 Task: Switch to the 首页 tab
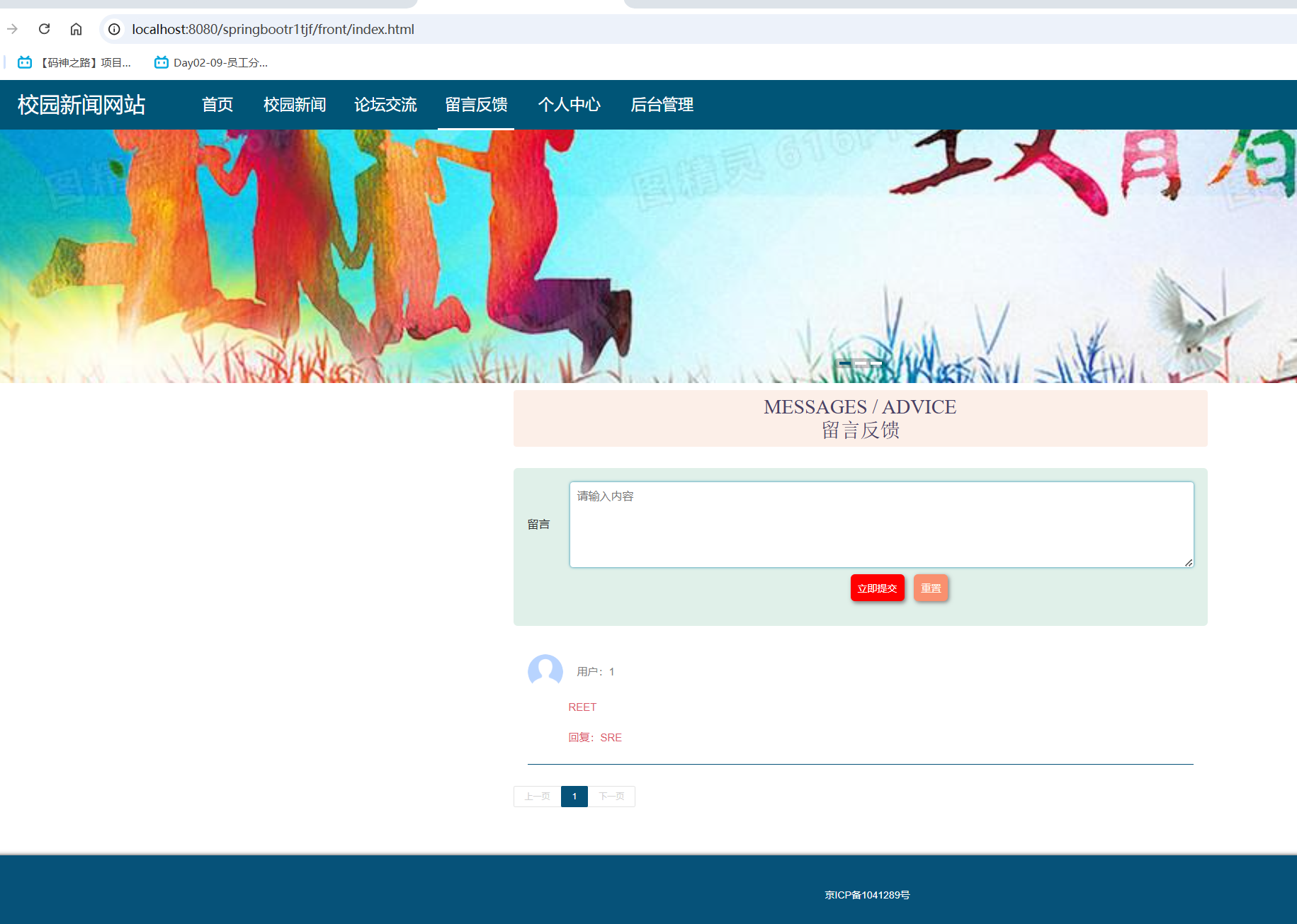tap(217, 105)
